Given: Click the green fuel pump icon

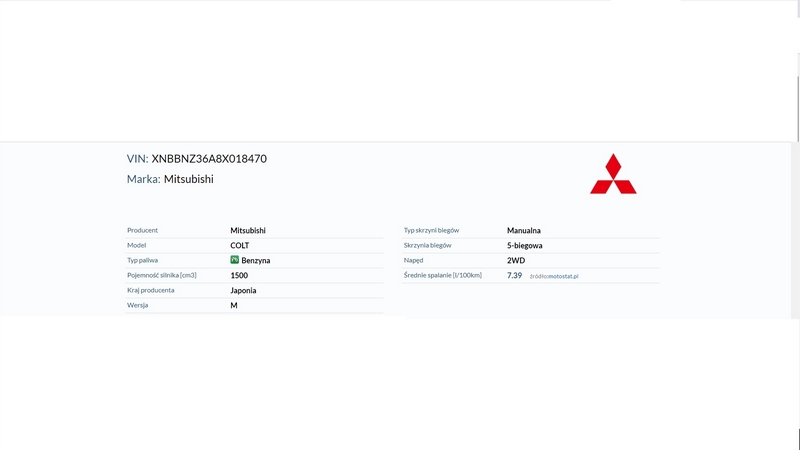Looking at the screenshot, I should click(235, 260).
